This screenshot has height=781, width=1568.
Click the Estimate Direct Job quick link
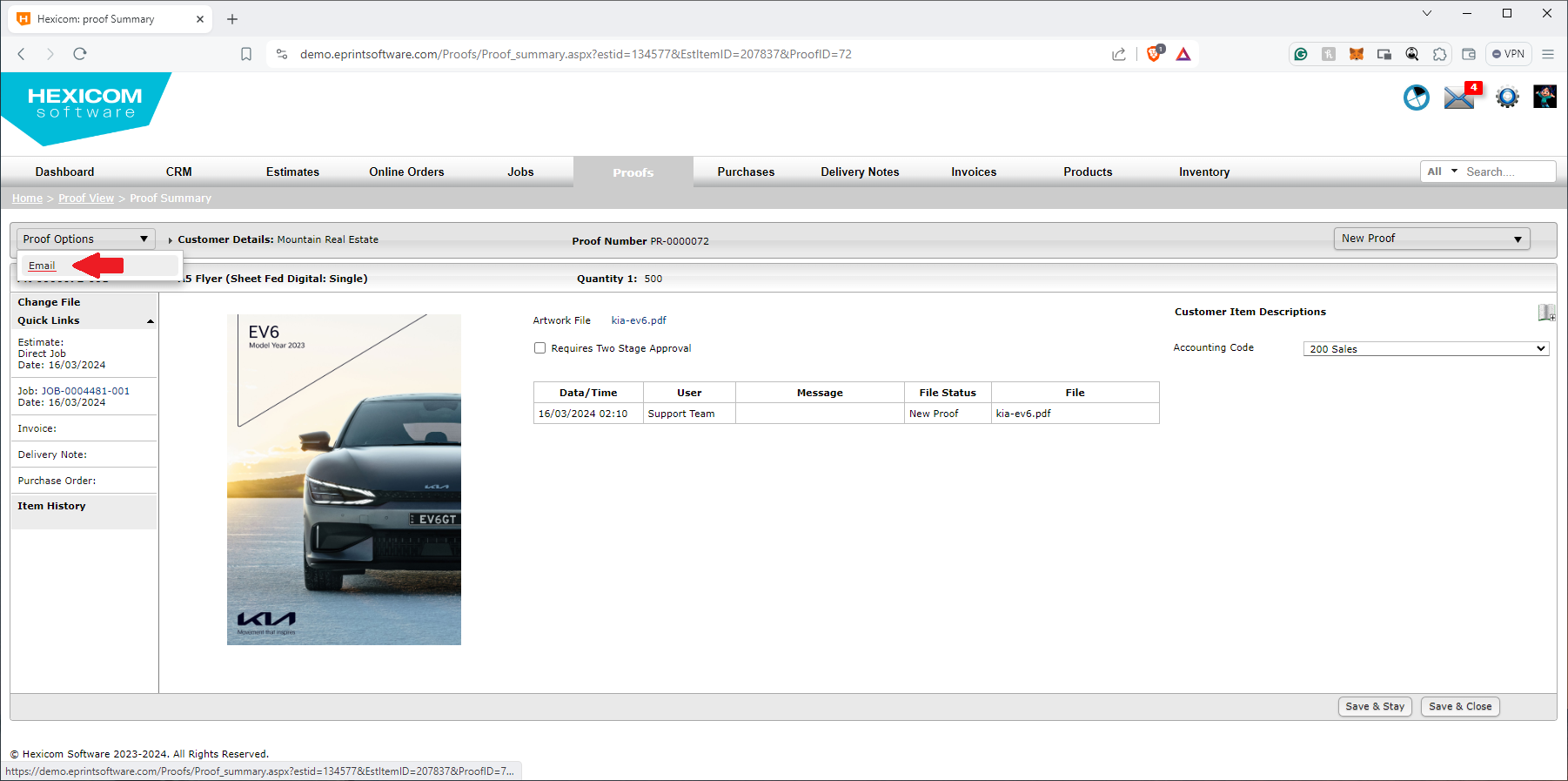click(42, 353)
